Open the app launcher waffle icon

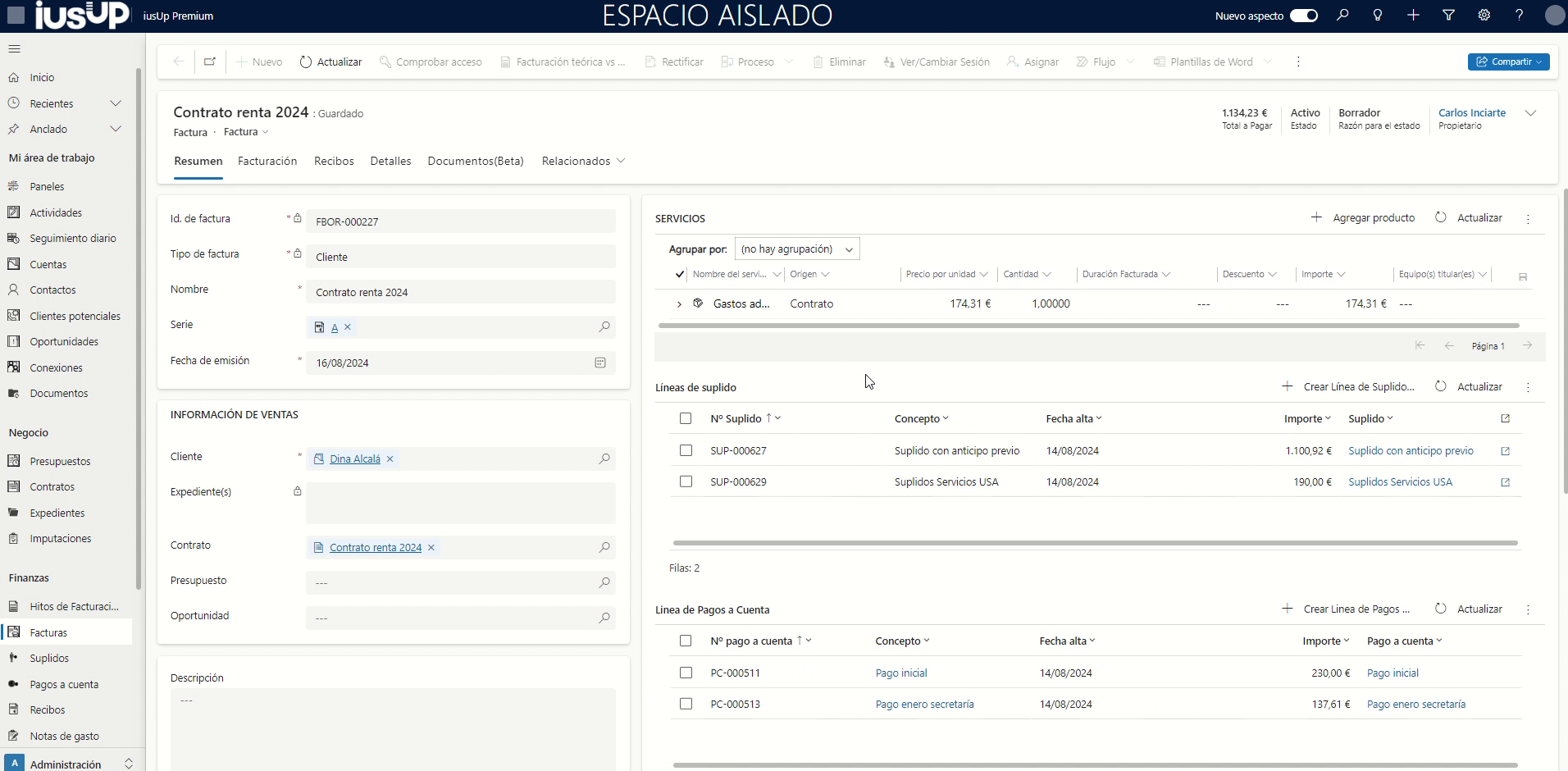pos(16,16)
